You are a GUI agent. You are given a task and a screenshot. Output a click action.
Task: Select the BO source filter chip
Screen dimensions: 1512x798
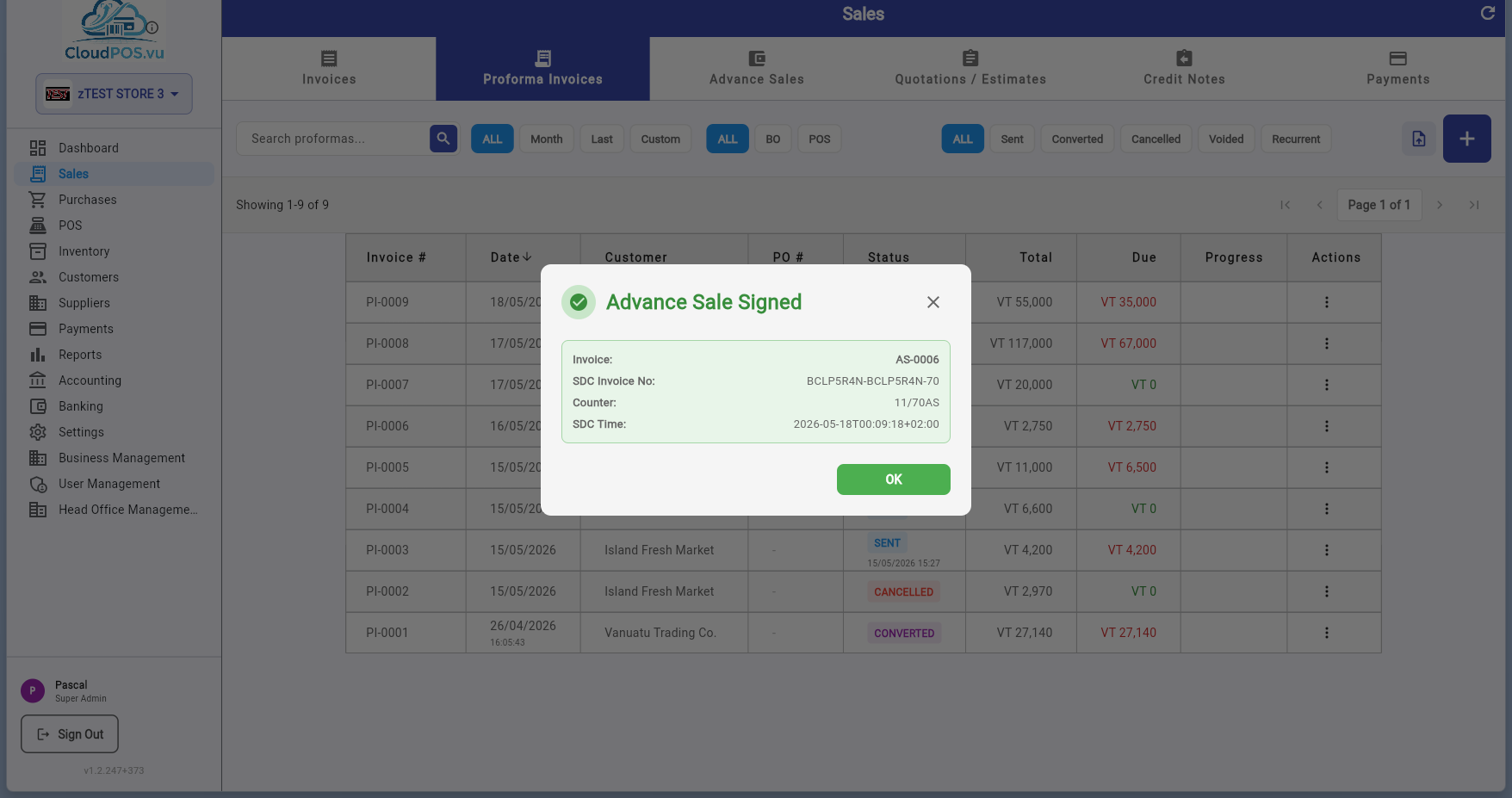click(x=772, y=139)
